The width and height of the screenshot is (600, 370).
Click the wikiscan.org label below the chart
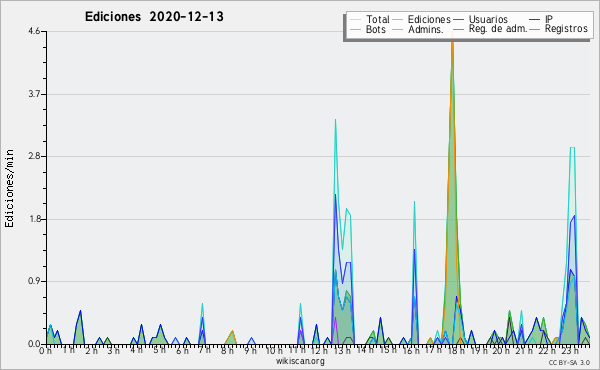[x=300, y=361]
